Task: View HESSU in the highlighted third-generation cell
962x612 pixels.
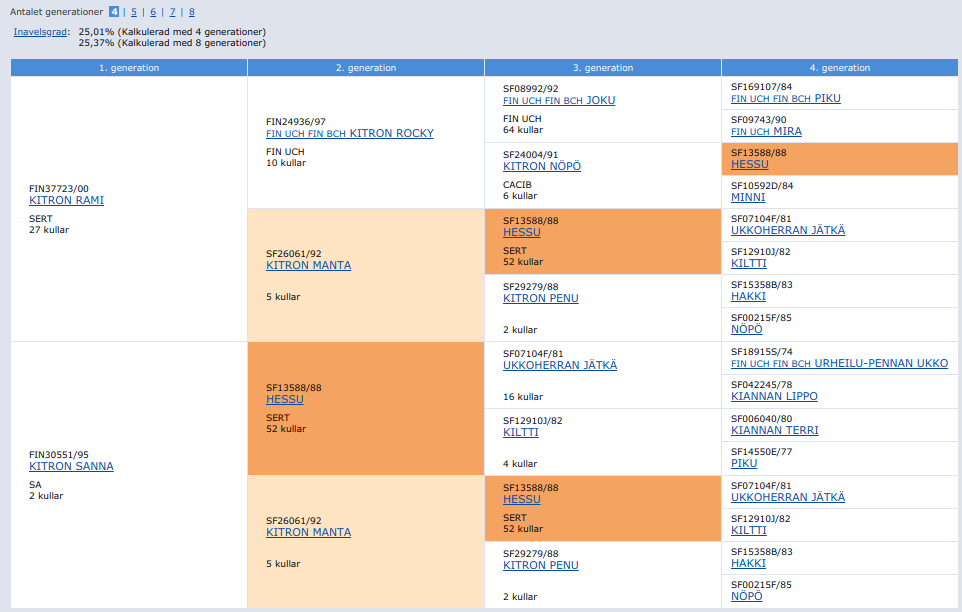Action: click(521, 232)
